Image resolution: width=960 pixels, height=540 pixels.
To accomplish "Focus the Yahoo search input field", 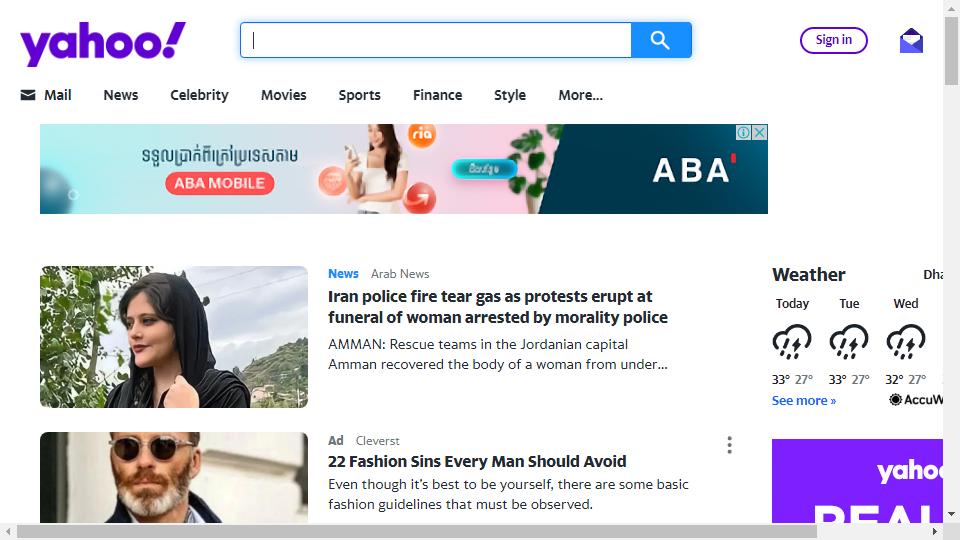I will (x=436, y=40).
